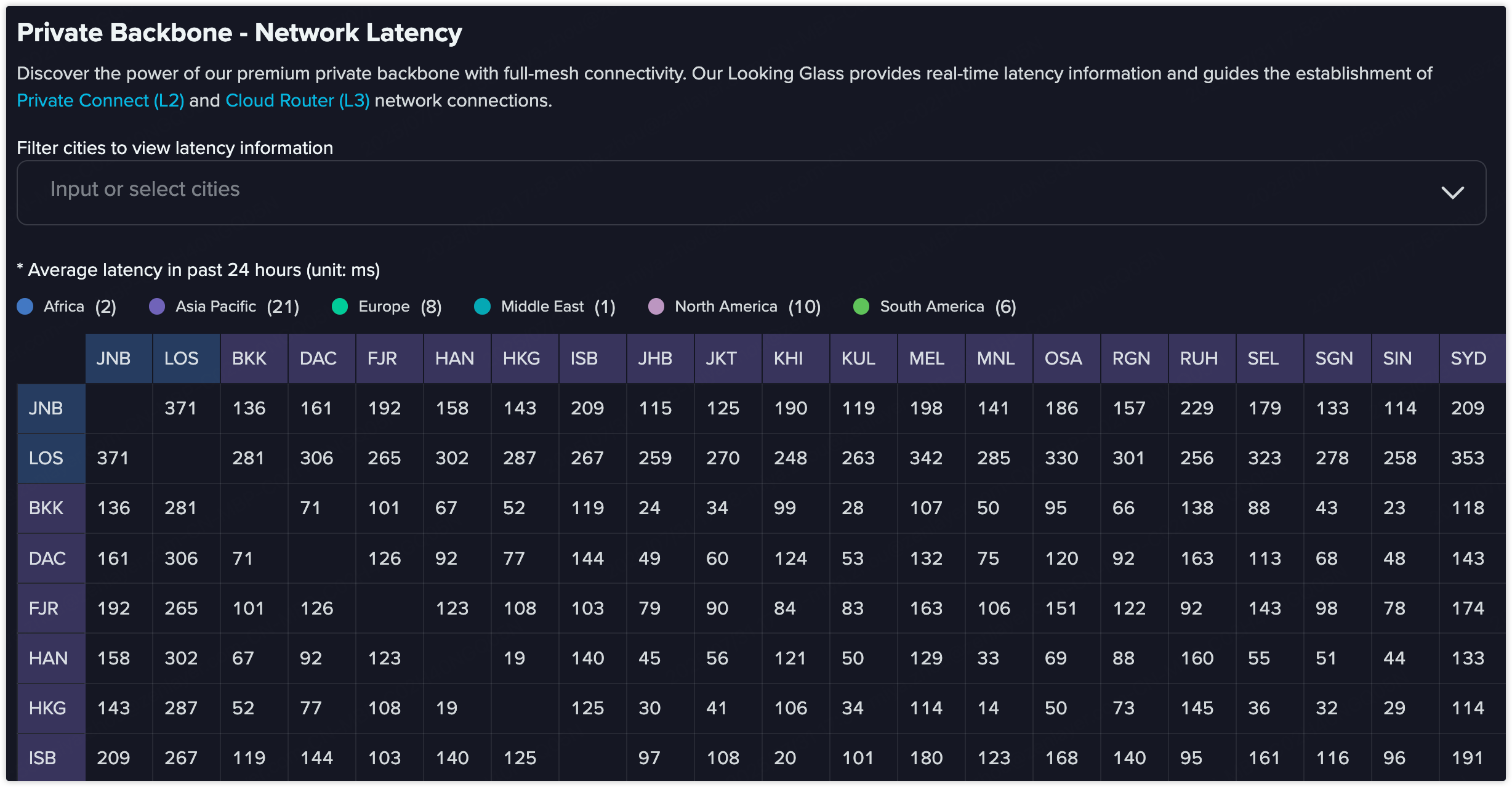Click the Africa blue legend dot
1512x787 pixels.
click(25, 307)
